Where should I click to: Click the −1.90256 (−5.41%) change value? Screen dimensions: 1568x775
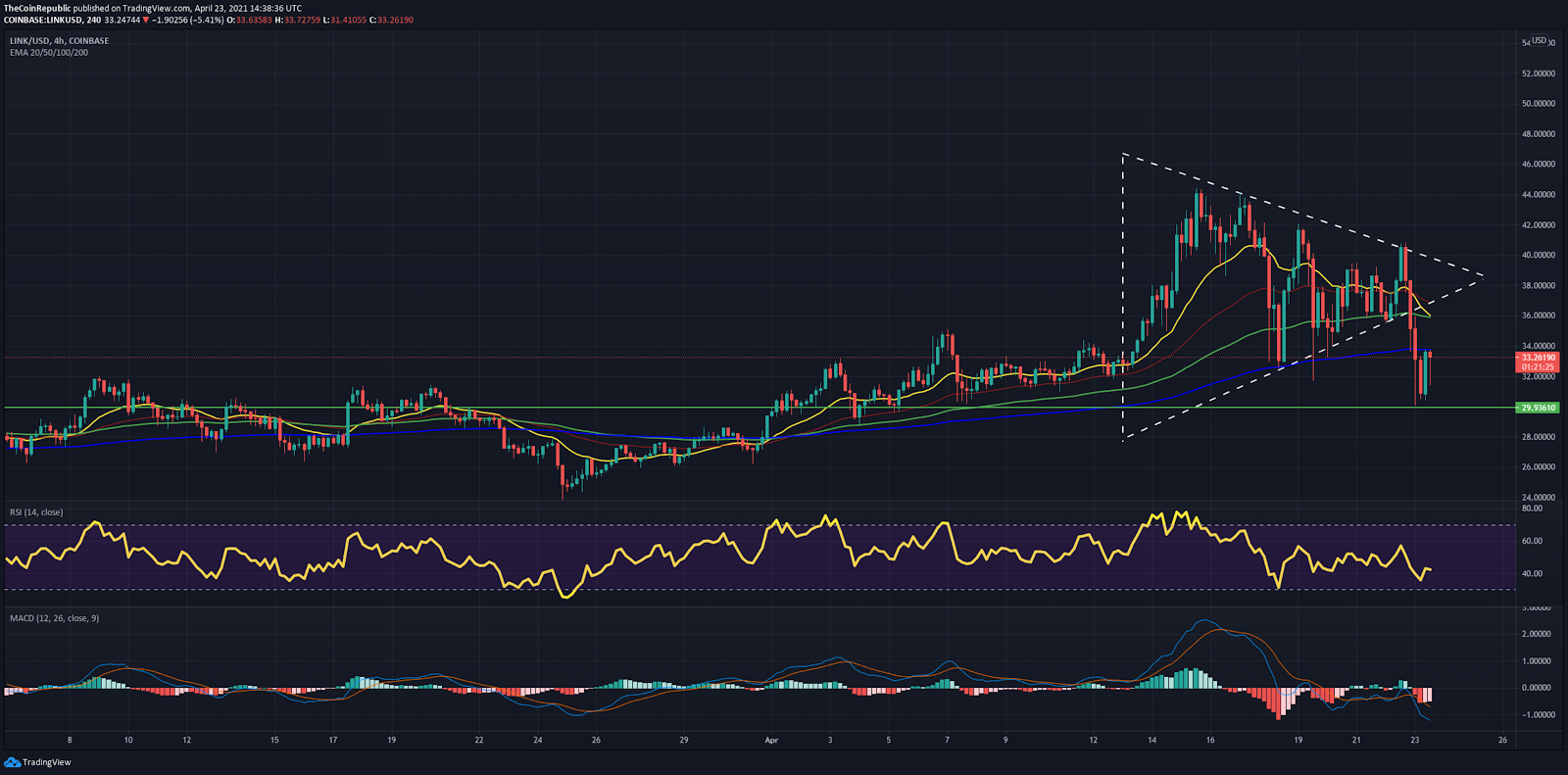188,20
